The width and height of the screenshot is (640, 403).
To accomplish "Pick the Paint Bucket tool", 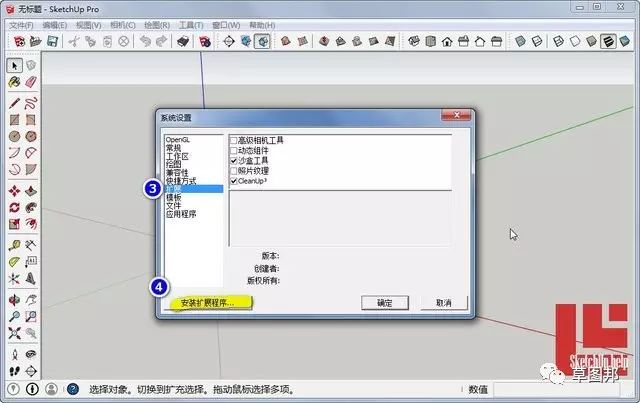I will click(x=15, y=82).
